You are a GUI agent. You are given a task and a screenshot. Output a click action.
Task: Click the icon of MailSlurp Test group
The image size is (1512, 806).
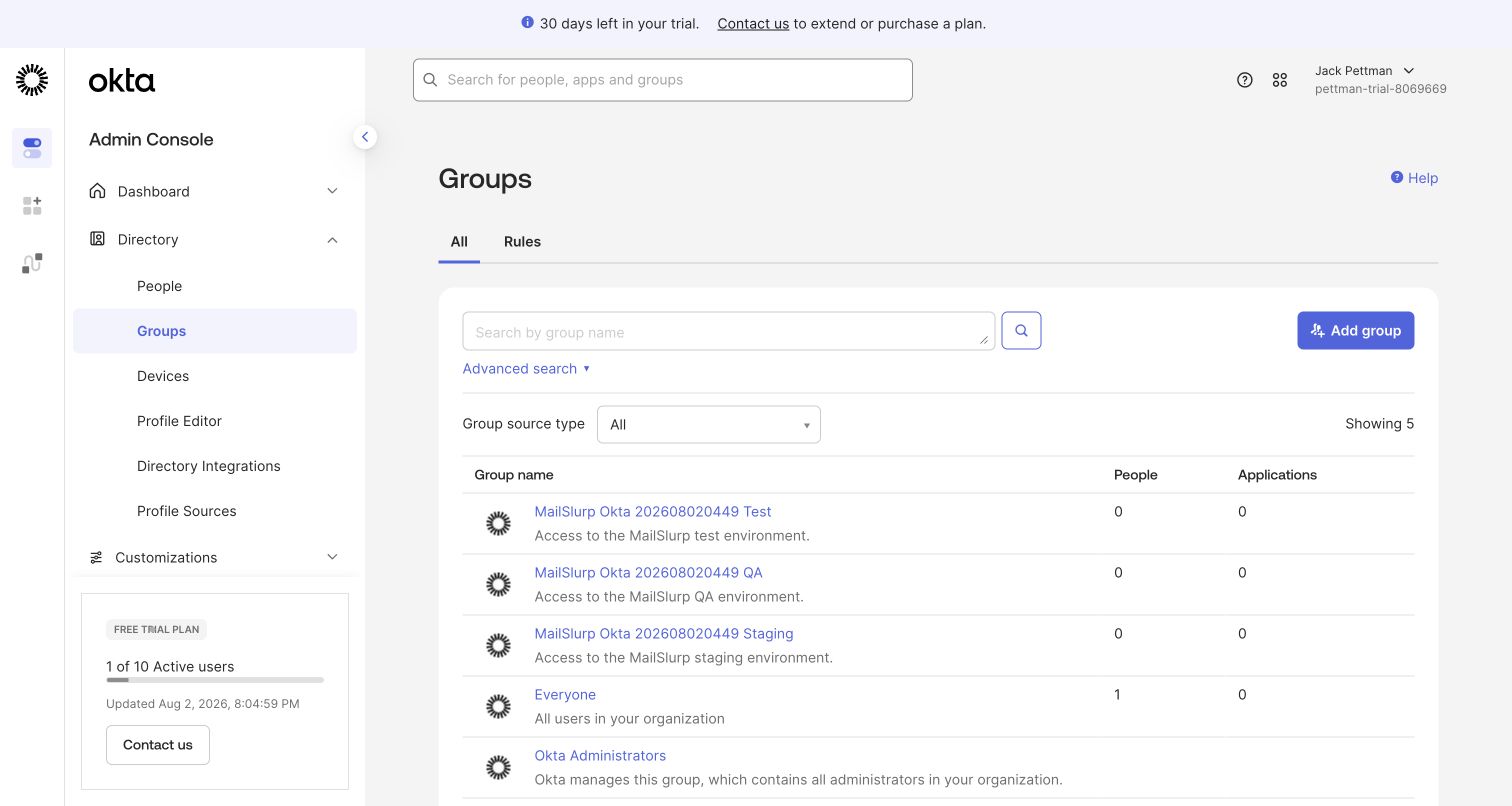pyautogui.click(x=498, y=523)
